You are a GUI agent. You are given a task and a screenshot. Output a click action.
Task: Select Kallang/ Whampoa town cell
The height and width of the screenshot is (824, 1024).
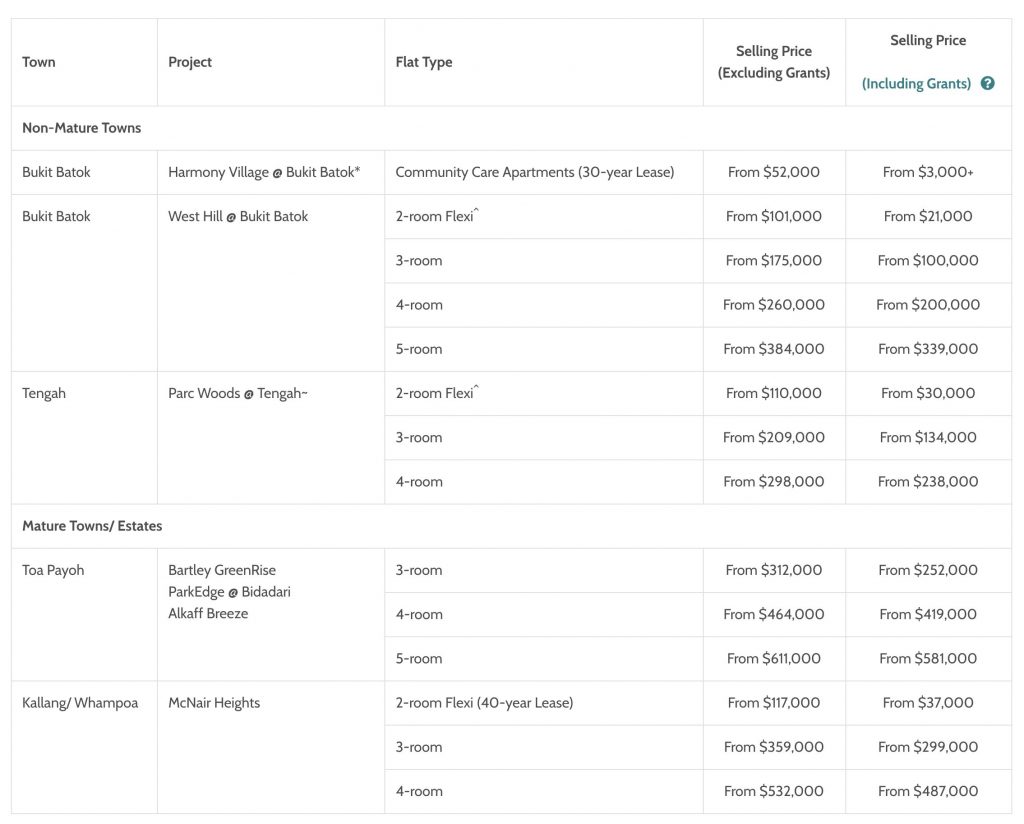80,703
